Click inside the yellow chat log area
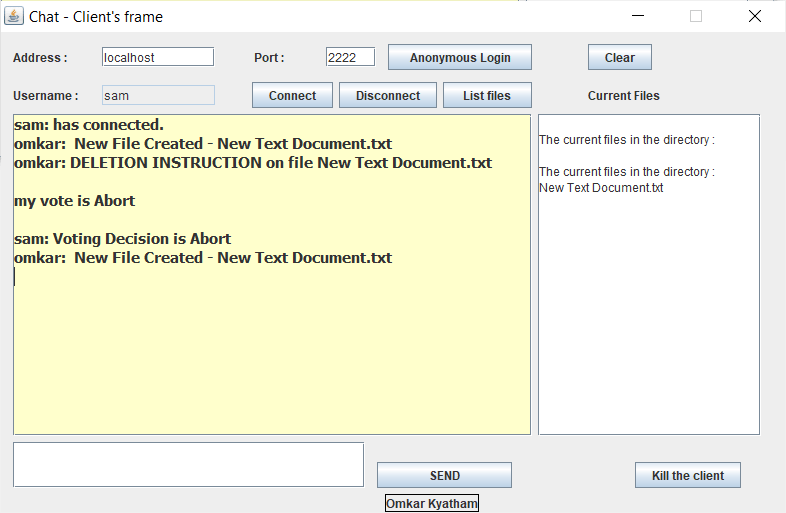 (272, 351)
